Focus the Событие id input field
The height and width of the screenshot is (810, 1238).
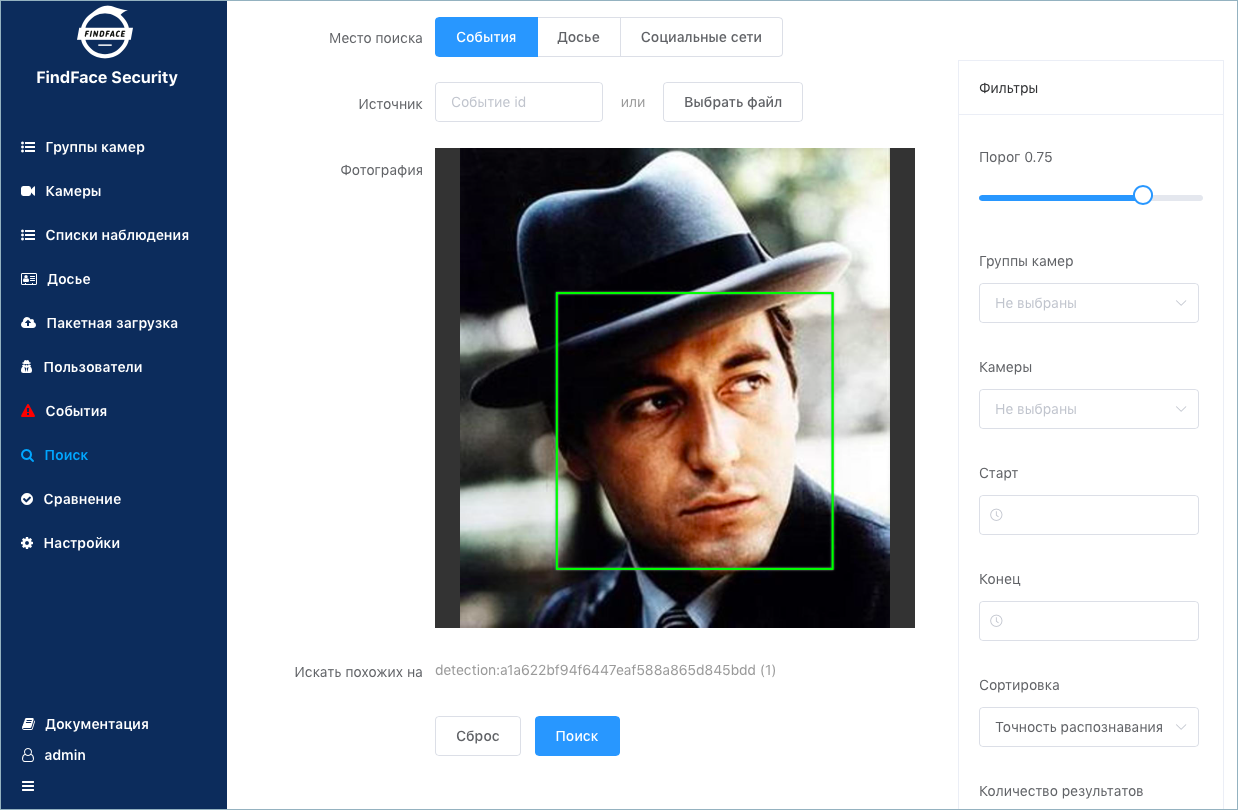[x=519, y=102]
